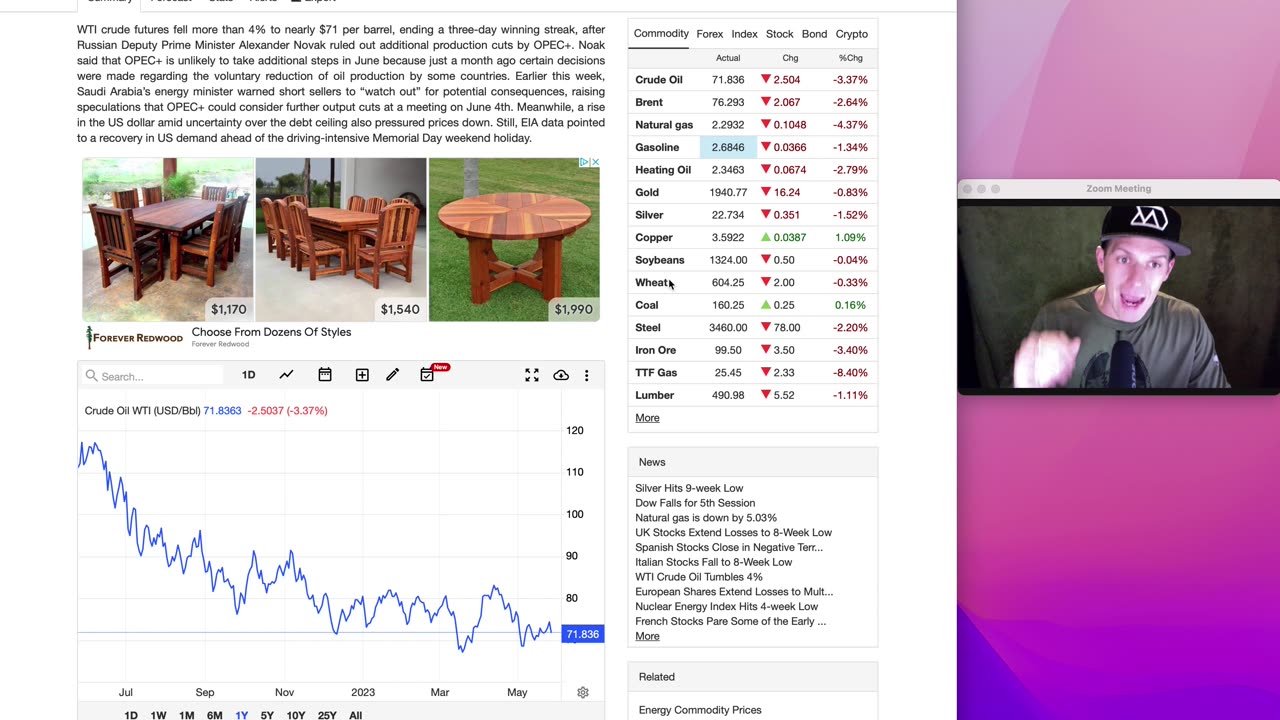Select the 1M time range

[x=186, y=715]
